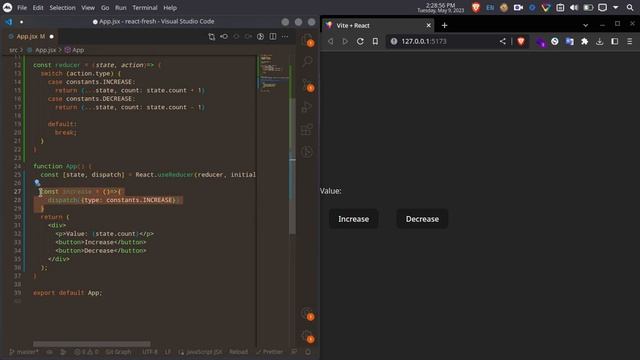Open the File menu
The height and width of the screenshot is (360, 640).
[22, 8]
